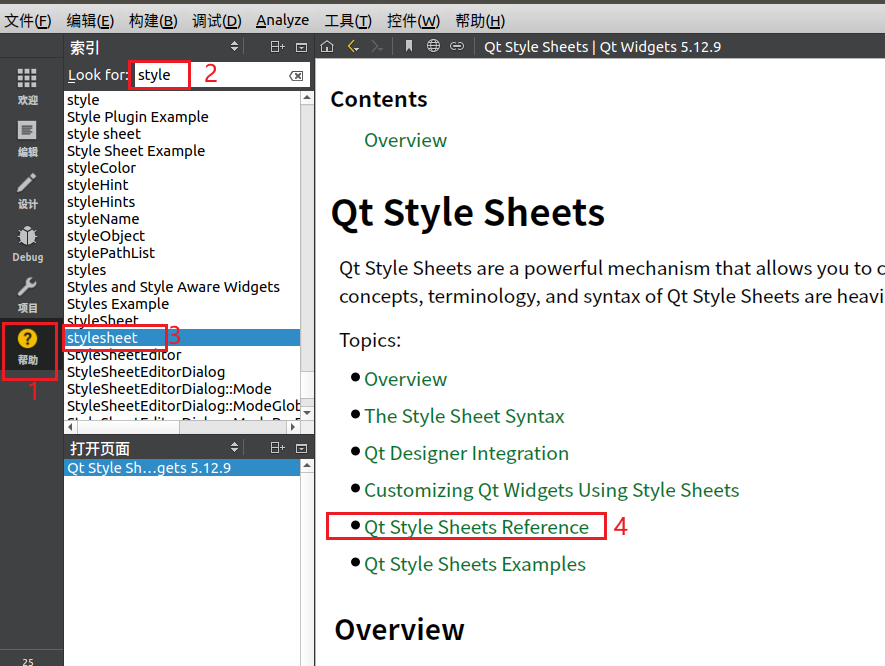Click the split icon in the index (索引) panel header
Image resolution: width=885 pixels, height=666 pixels.
277,47
